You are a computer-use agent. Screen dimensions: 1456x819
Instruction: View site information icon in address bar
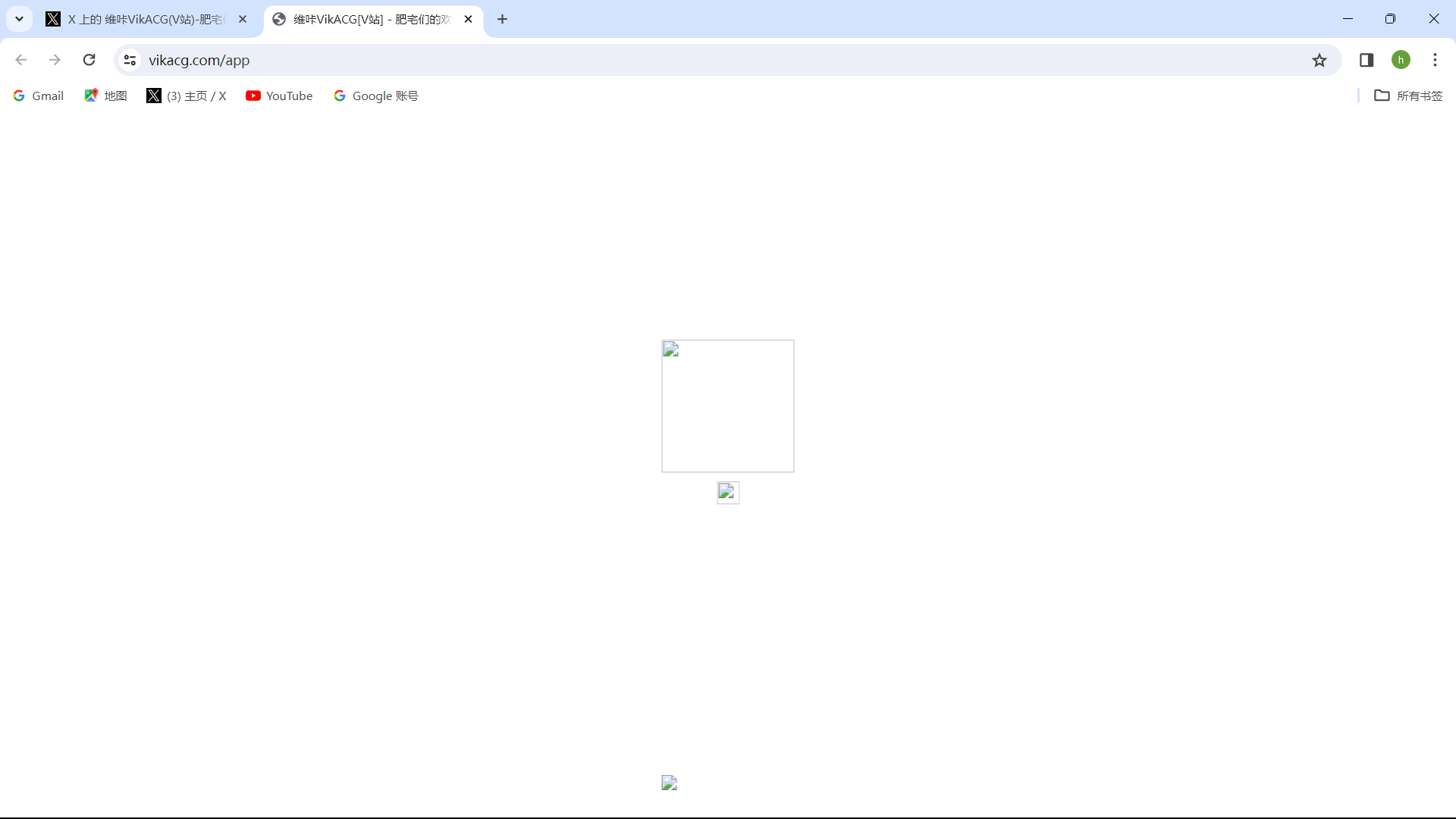(130, 60)
